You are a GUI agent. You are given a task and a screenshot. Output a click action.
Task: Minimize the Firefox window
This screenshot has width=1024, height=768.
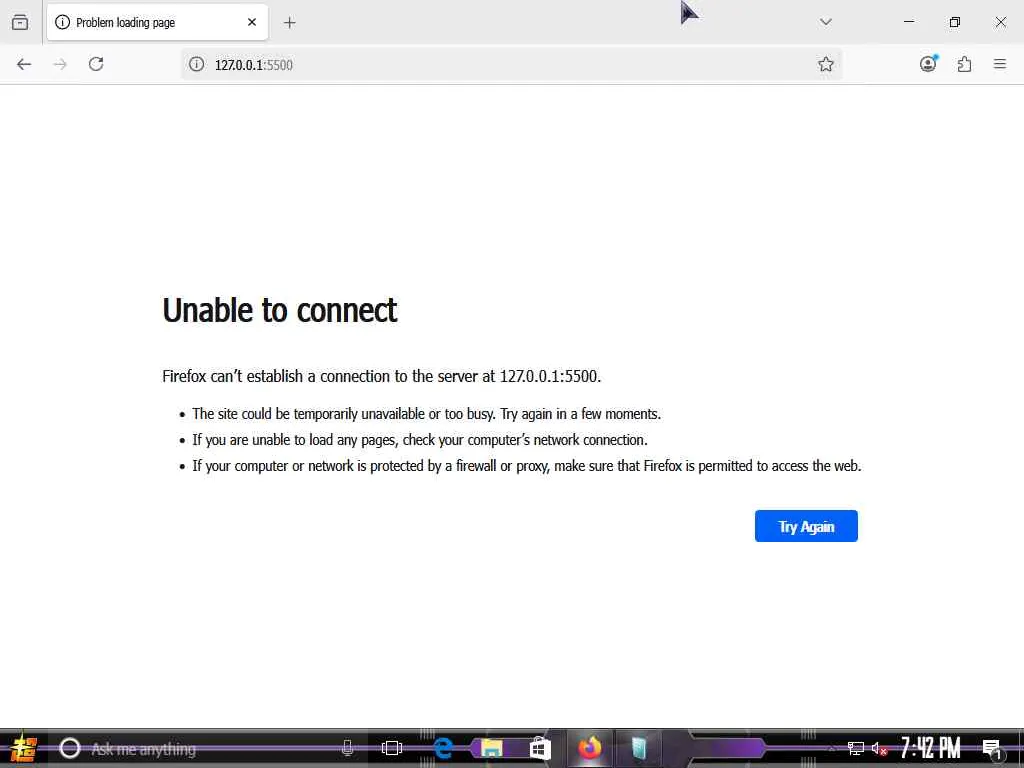tap(909, 22)
